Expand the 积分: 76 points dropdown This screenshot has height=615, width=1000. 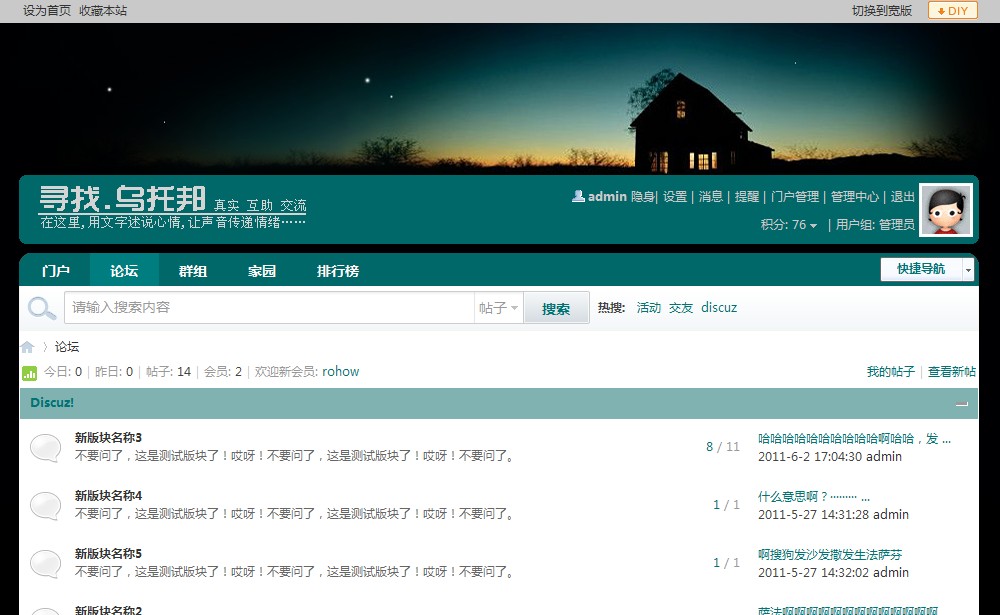click(788, 225)
